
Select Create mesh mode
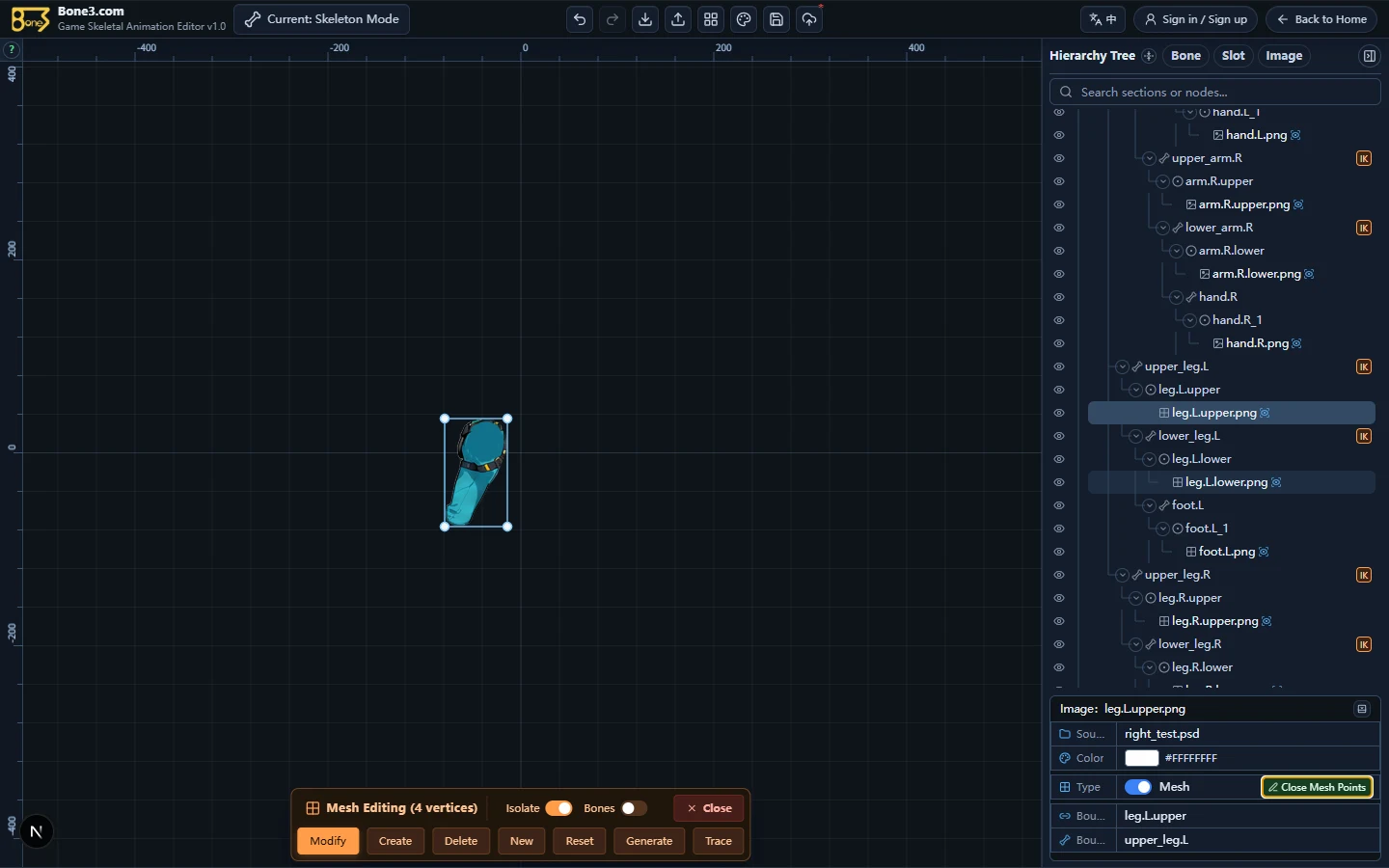(x=395, y=841)
